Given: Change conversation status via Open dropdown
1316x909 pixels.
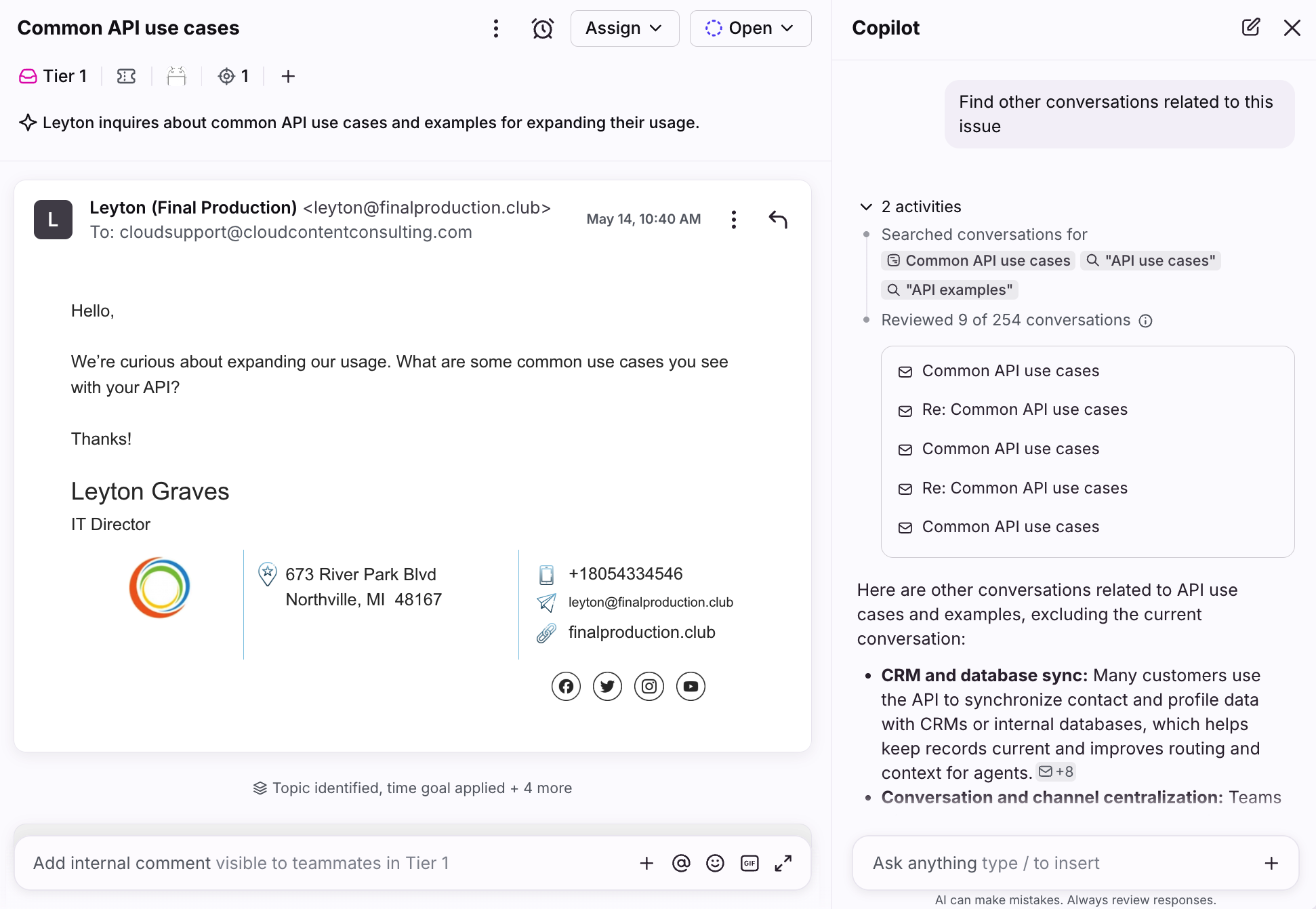Looking at the screenshot, I should pos(751,28).
